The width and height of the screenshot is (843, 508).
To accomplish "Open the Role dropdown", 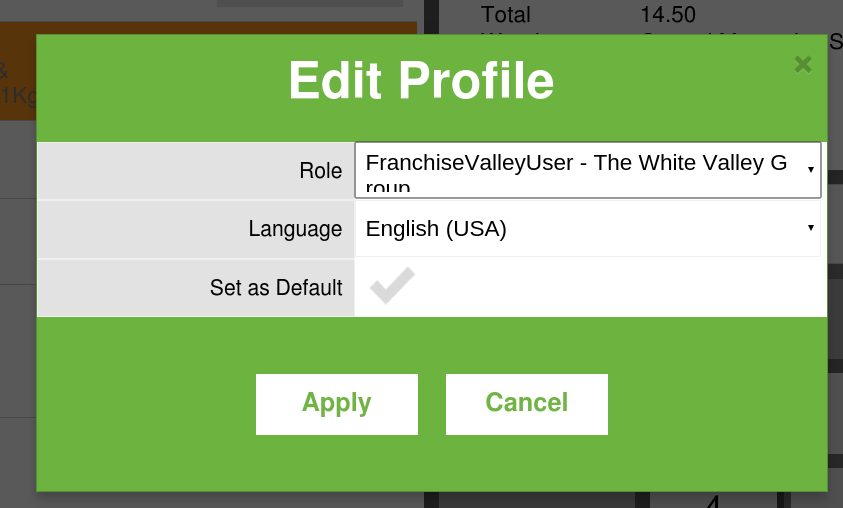I will (x=580, y=170).
